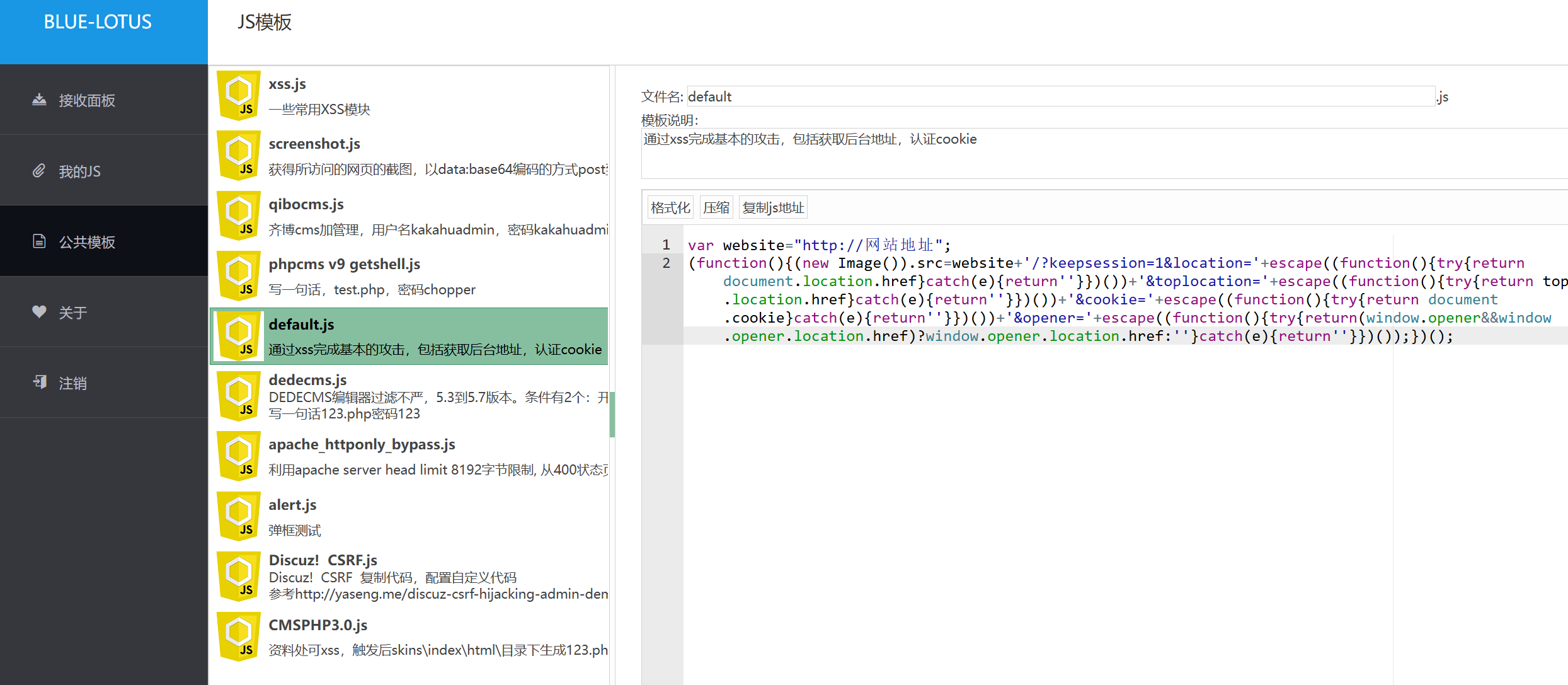Click the JS icon beside Discuz! CSRF.js

click(x=239, y=577)
